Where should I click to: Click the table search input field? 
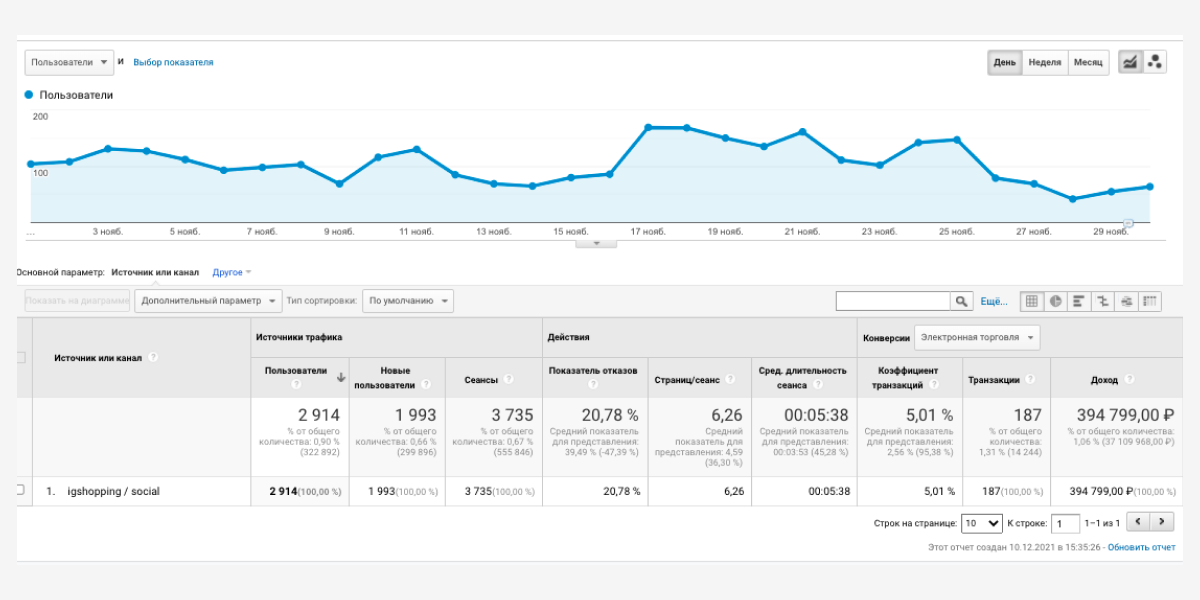(x=892, y=301)
